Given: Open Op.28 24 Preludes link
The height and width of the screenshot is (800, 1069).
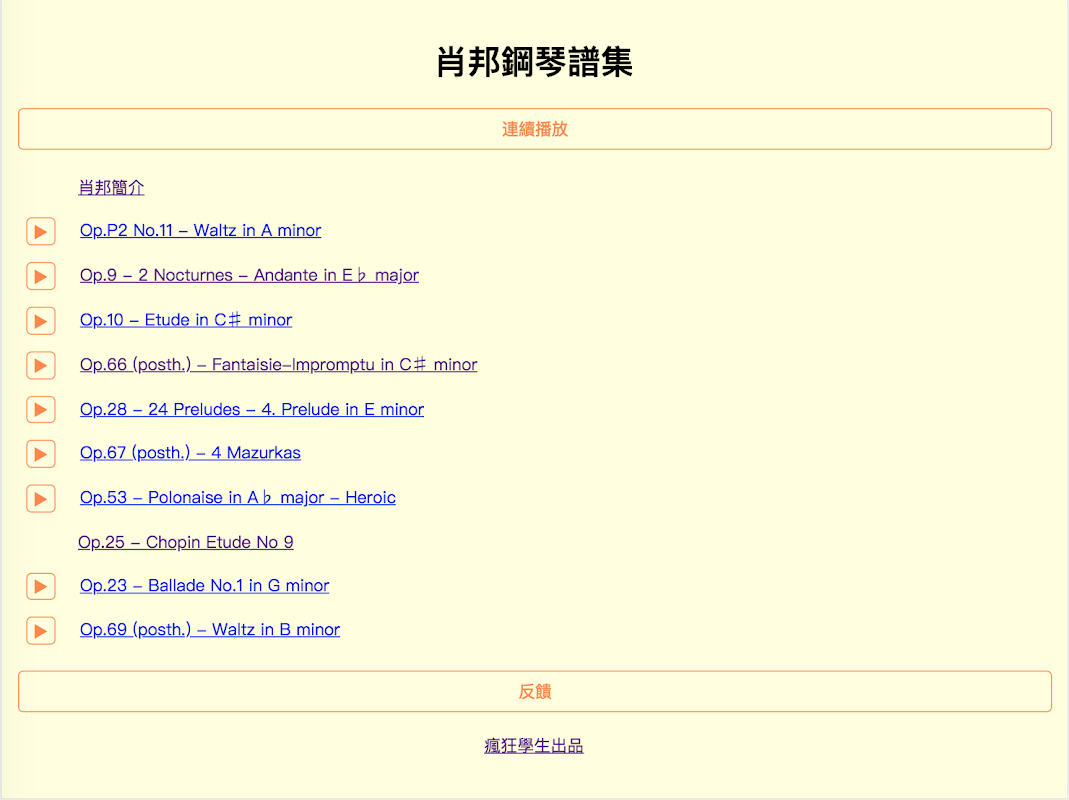Looking at the screenshot, I should click(x=252, y=409).
